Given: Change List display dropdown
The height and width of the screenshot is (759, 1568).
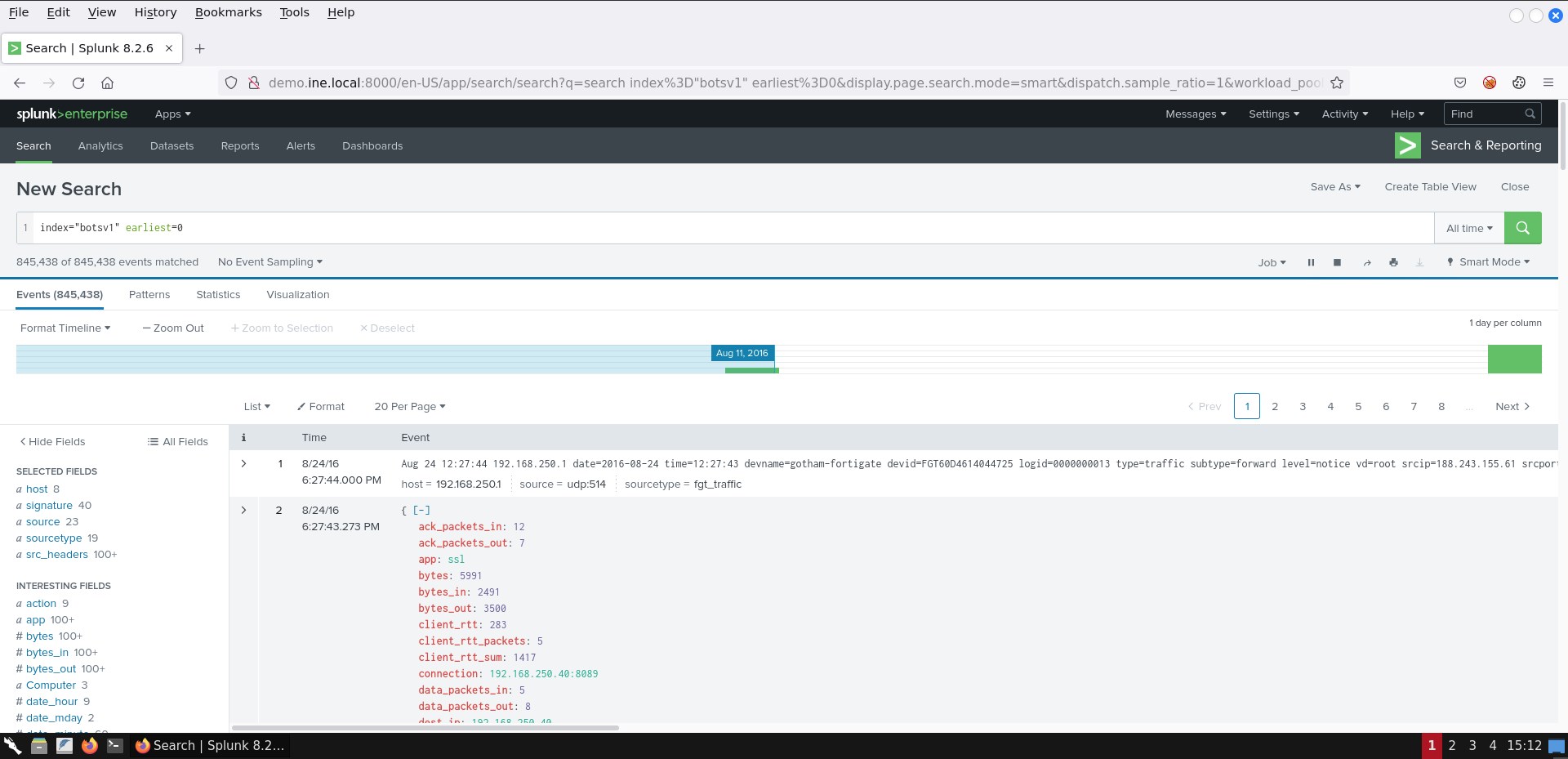Looking at the screenshot, I should coord(256,406).
